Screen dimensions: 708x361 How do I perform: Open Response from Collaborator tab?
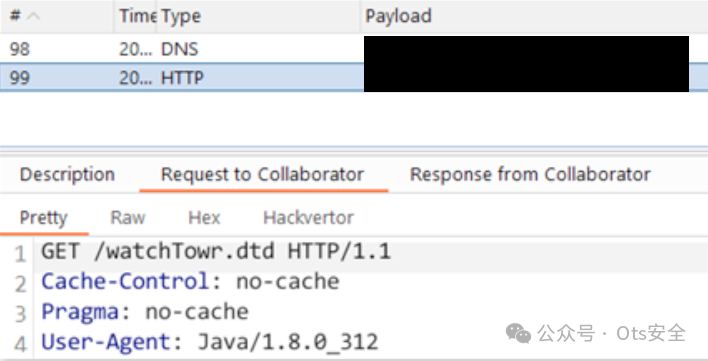(x=530, y=175)
